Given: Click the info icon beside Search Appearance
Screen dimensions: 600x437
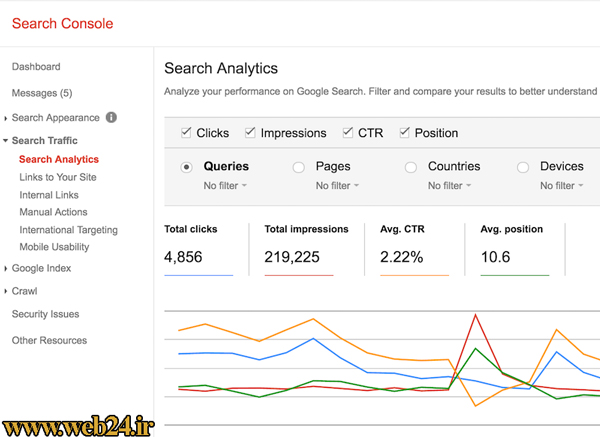Looking at the screenshot, I should point(111,117).
